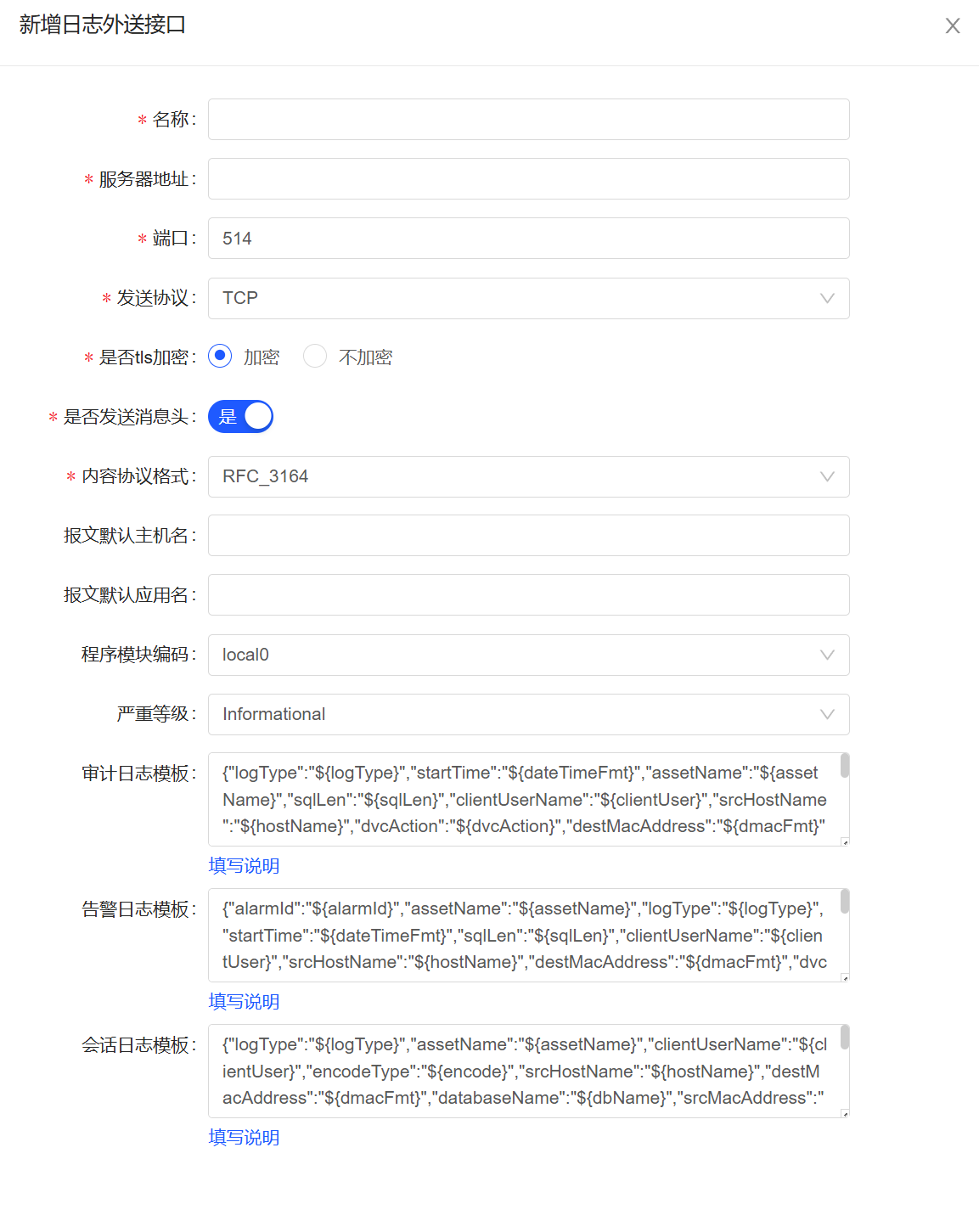
Task: Open the 内容协议格式 dropdown showing RFC_3164
Action: click(528, 476)
